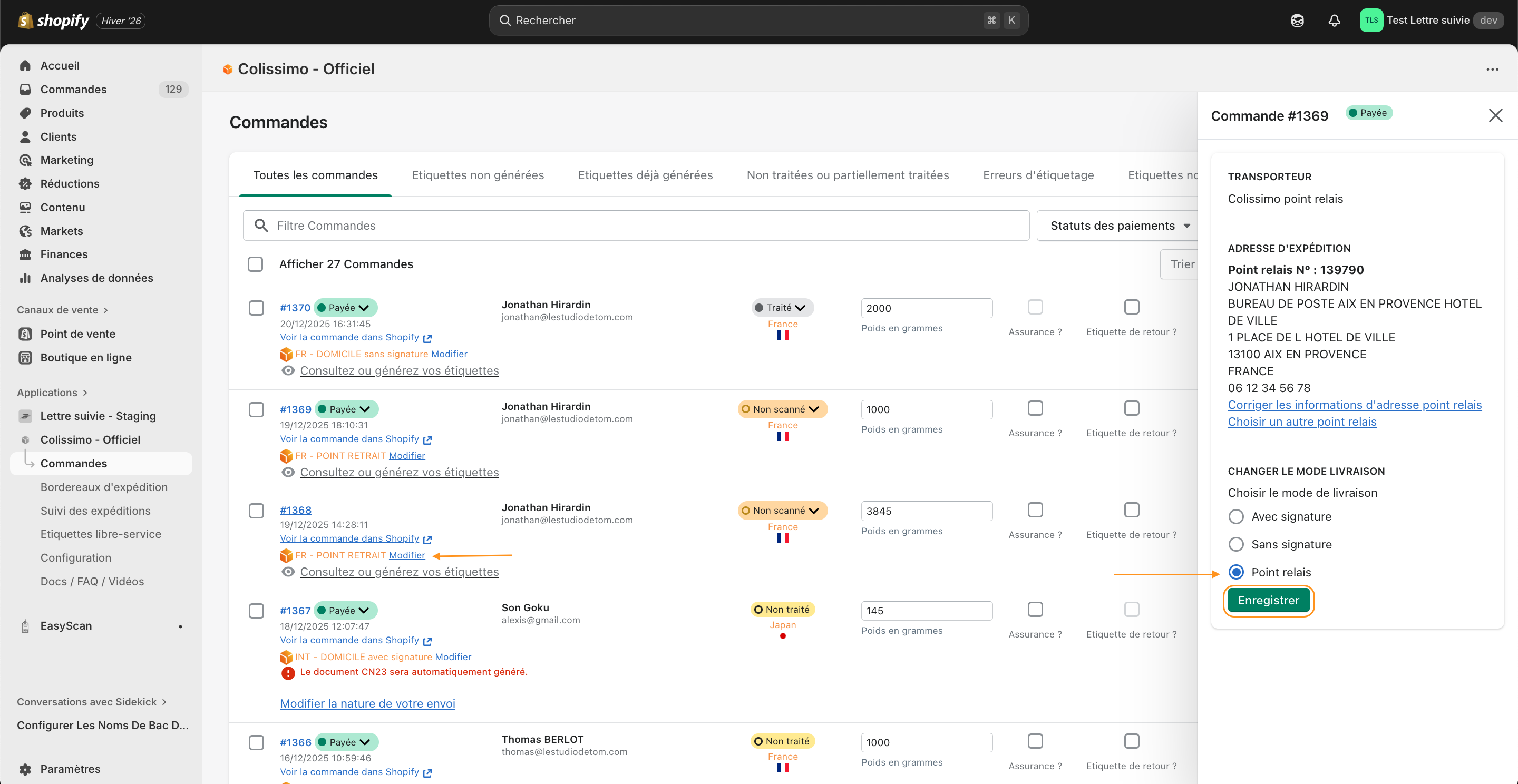This screenshot has width=1518, height=784.
Task: Click the Paramètres gear icon
Action: [x=25, y=769]
